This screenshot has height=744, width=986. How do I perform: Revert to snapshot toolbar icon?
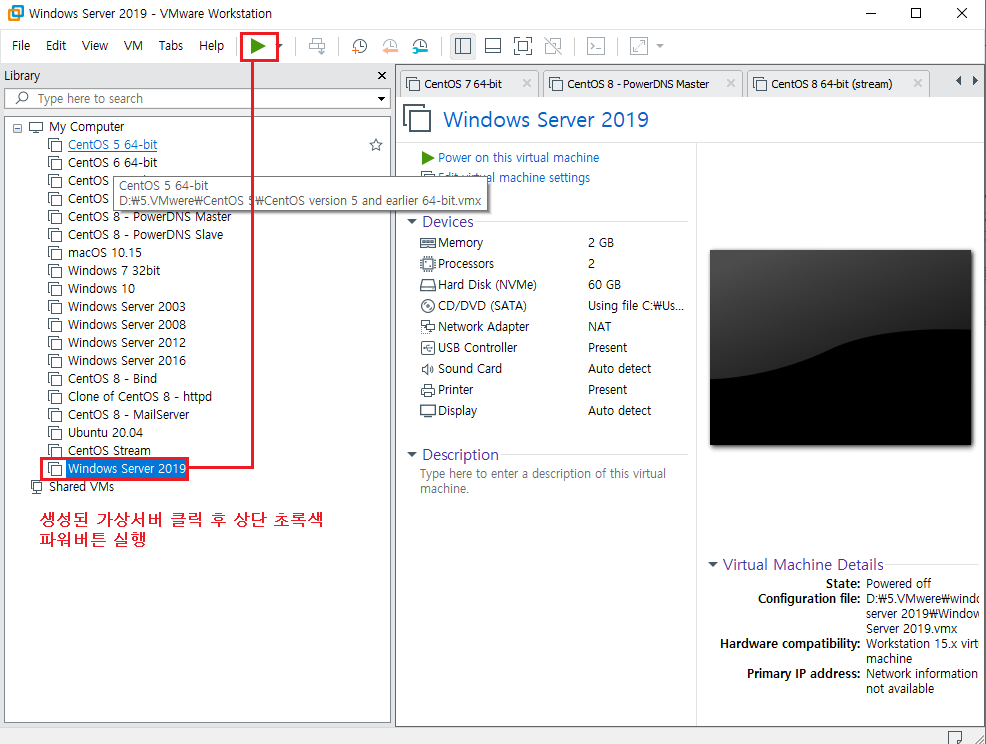390,46
